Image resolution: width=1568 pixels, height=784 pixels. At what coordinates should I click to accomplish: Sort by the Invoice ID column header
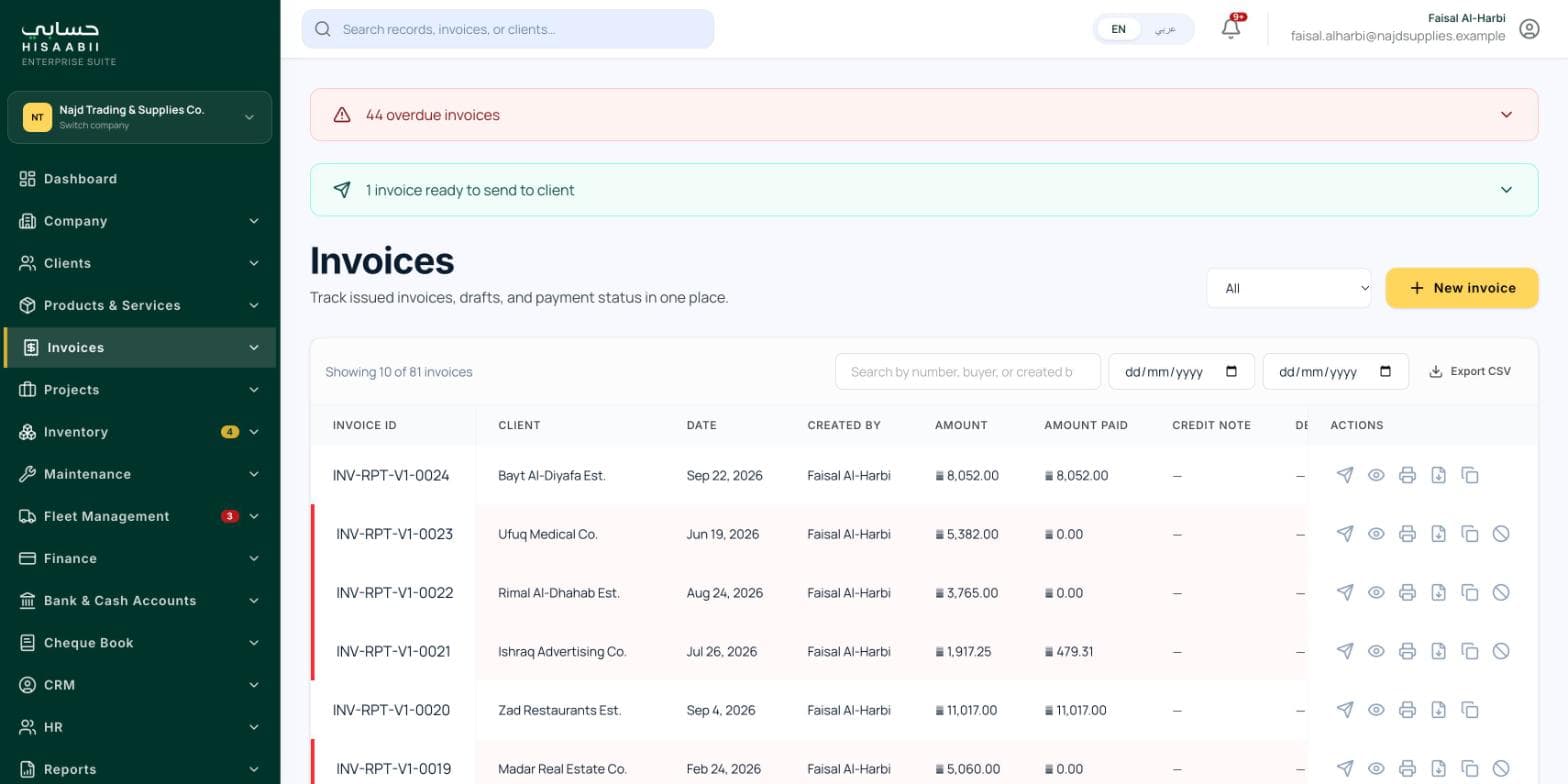pyautogui.click(x=365, y=425)
